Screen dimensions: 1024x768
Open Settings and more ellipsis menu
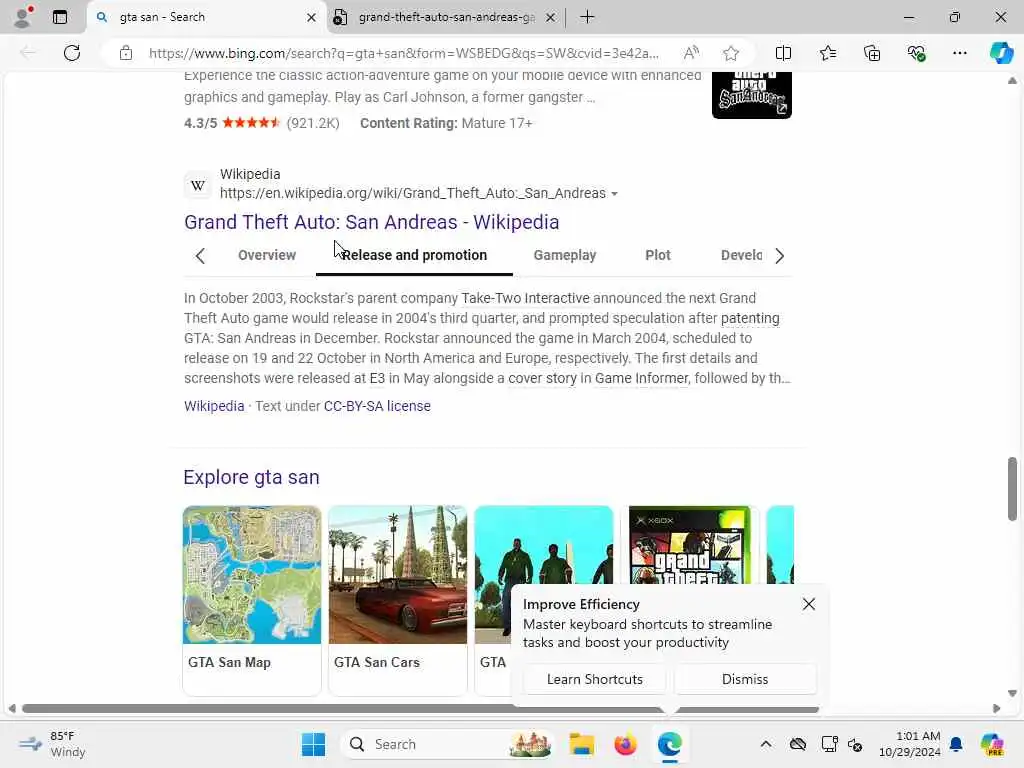(959, 53)
